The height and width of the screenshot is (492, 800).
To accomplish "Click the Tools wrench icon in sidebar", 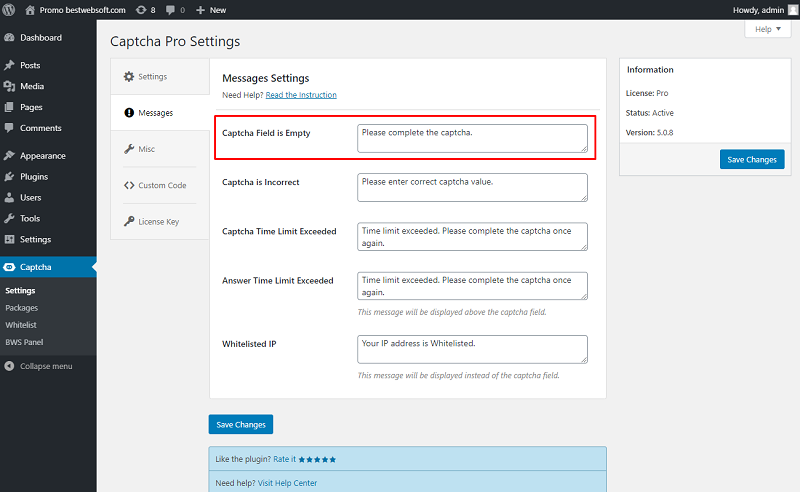I will click(x=9, y=218).
